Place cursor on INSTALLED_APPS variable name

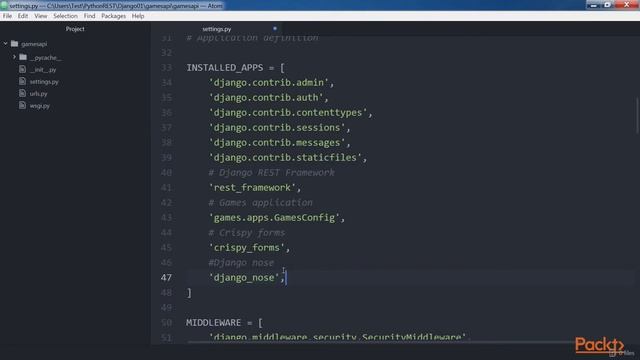[x=225, y=67]
